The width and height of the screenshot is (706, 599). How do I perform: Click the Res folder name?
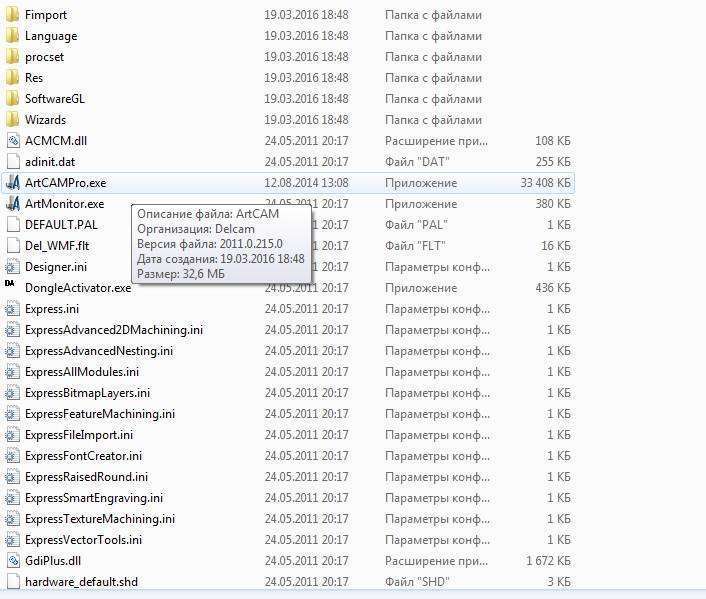point(34,78)
